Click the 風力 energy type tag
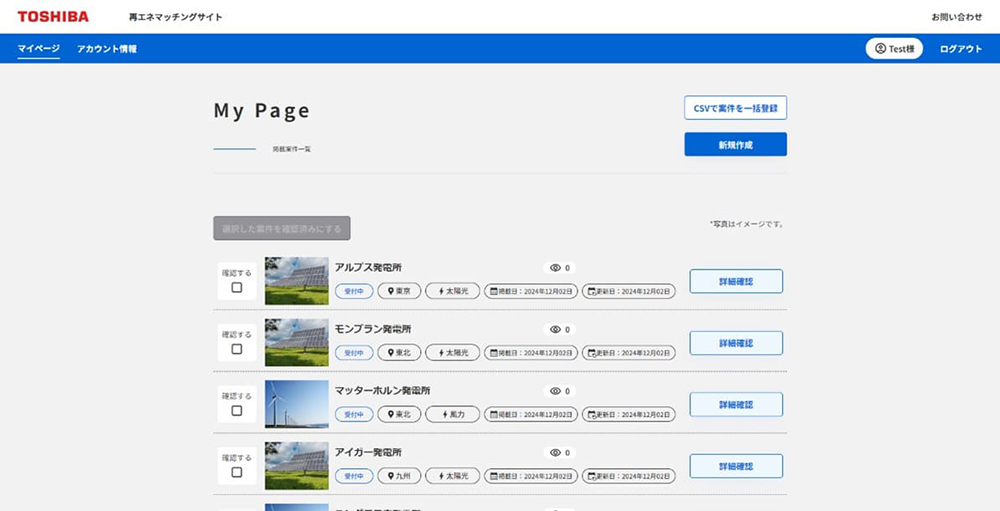 click(452, 414)
